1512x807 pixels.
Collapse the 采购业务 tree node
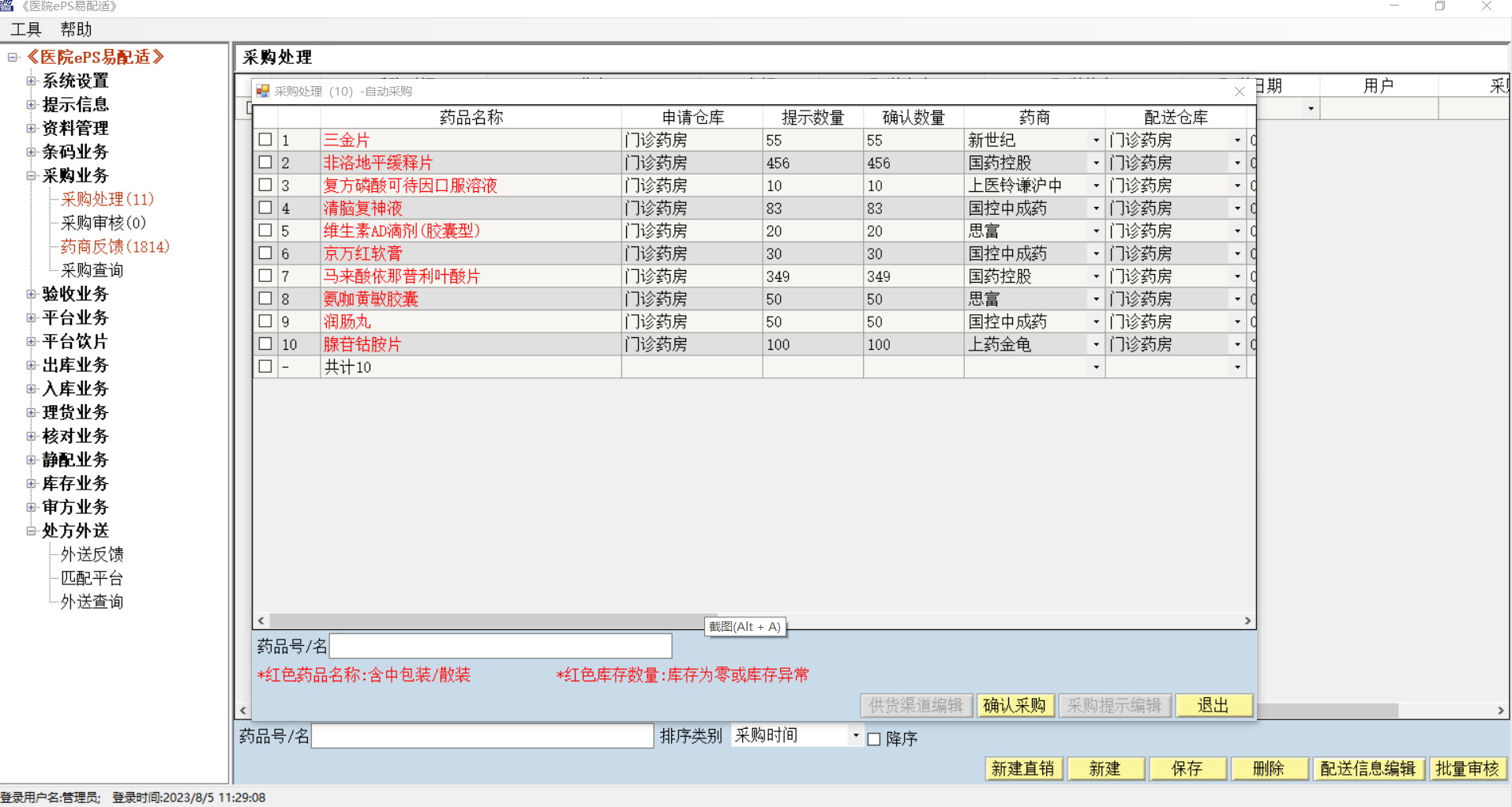31,175
